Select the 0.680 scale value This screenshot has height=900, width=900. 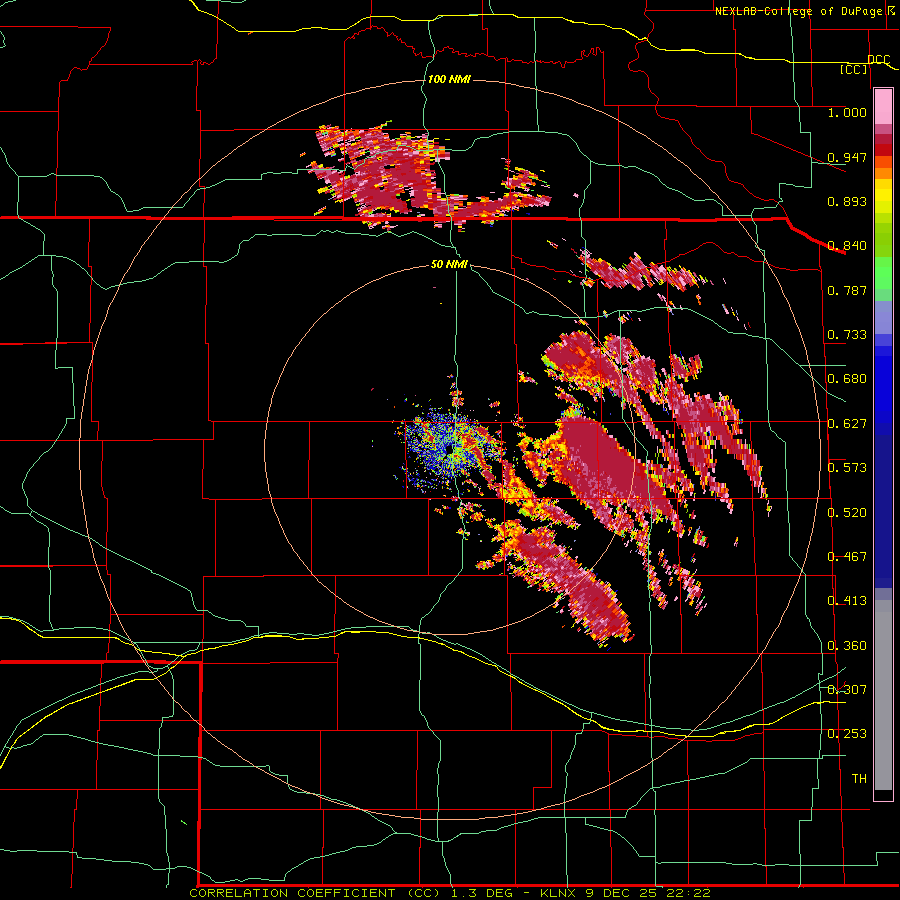(x=847, y=379)
